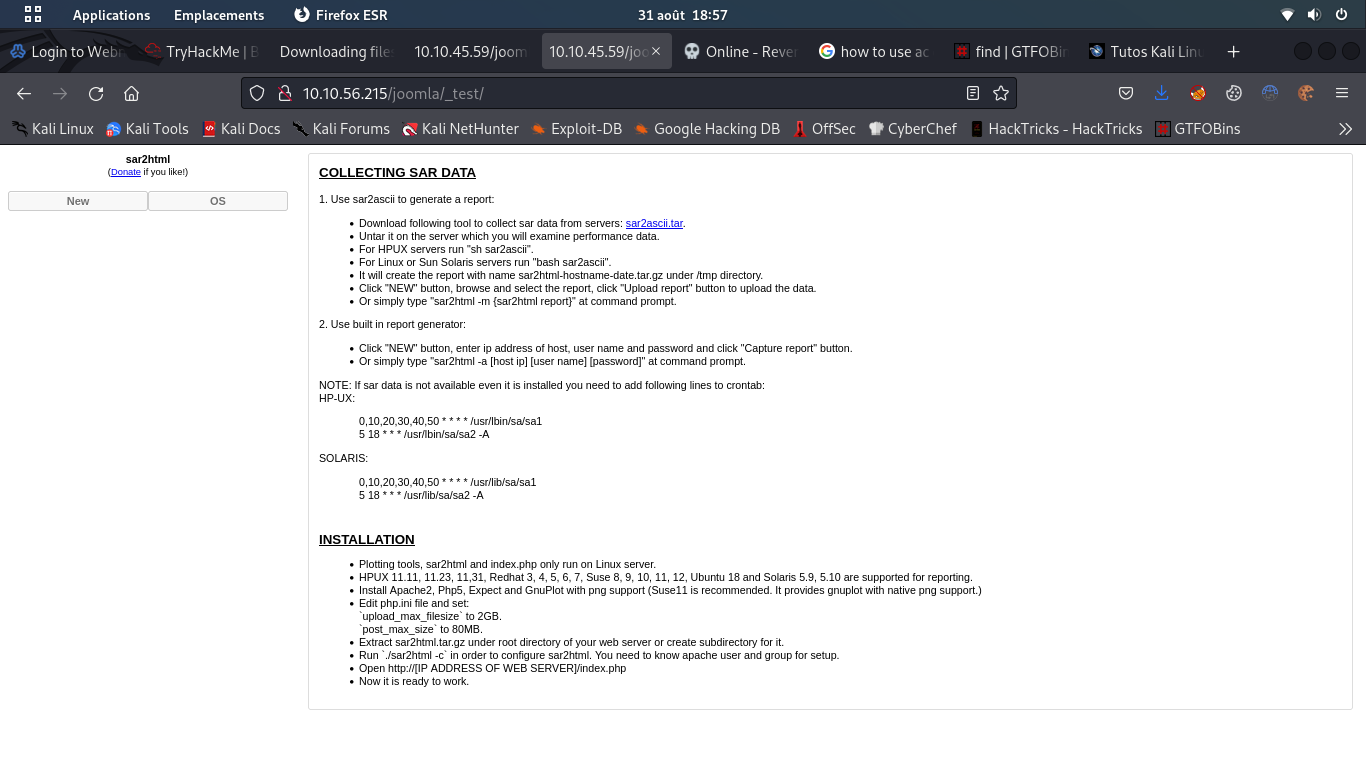This screenshot has width=1366, height=768.
Task: Click the FoxyProxy extension icon
Action: (1197, 92)
